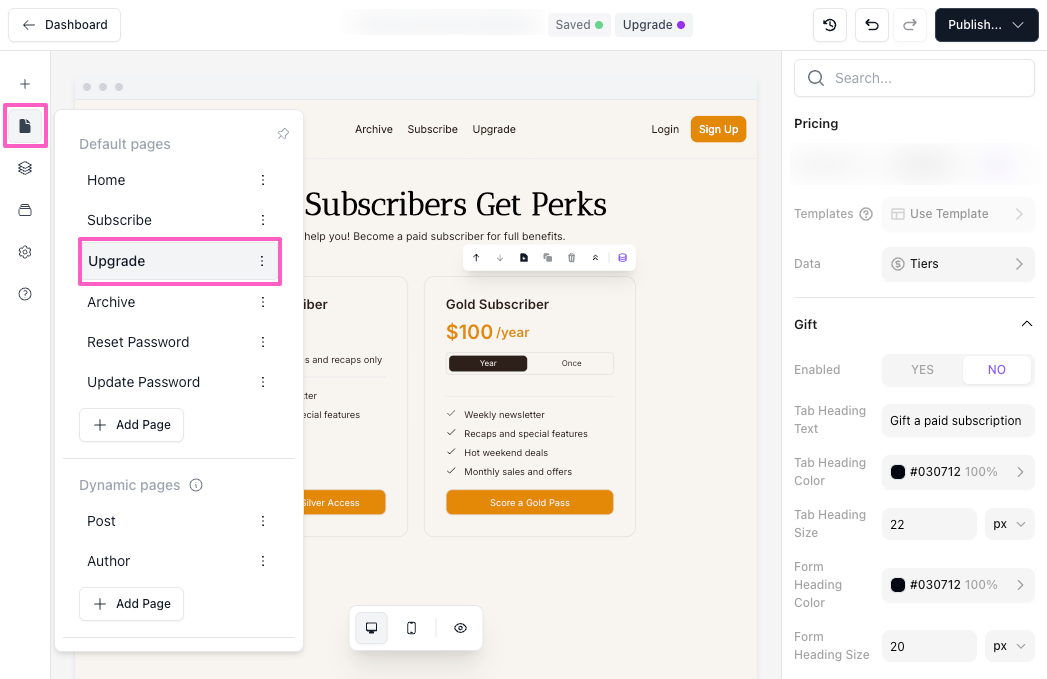Set Gift Enabled to YES
Image resolution: width=1047 pixels, height=679 pixels.
(x=922, y=370)
